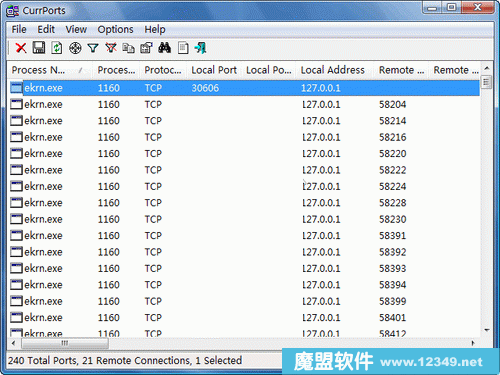Click the floppy disk save icon
Viewport: 500px width, 375px height.
coord(39,48)
